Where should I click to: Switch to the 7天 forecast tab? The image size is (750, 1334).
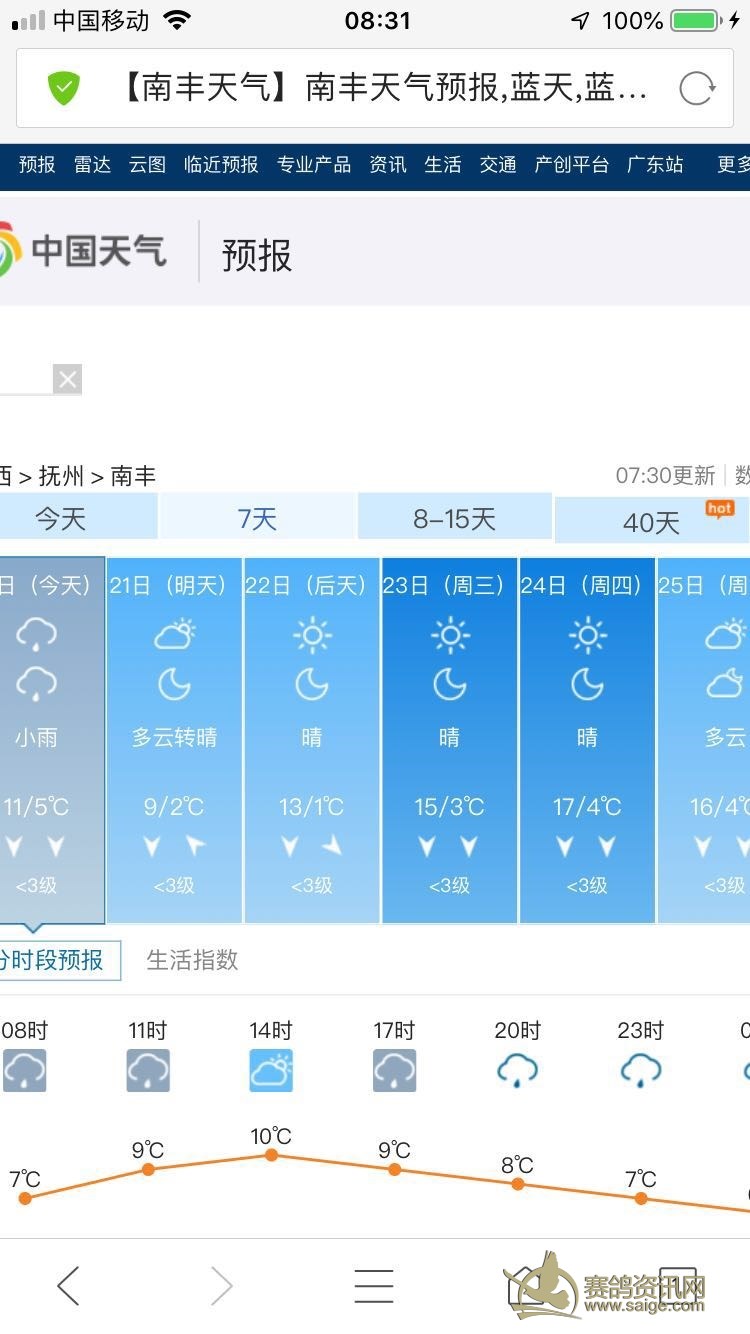257,518
